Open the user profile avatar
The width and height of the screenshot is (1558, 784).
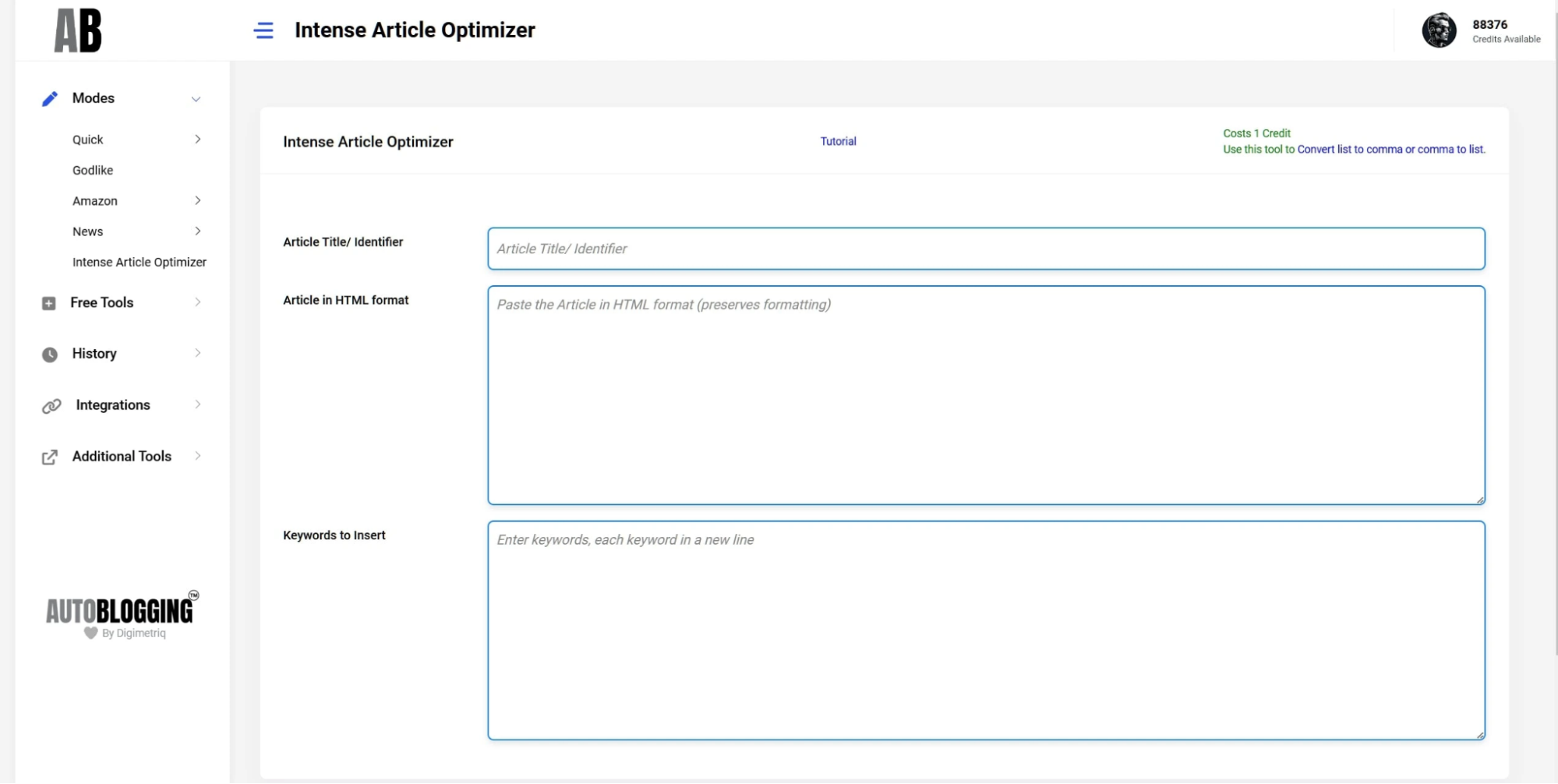pos(1438,31)
